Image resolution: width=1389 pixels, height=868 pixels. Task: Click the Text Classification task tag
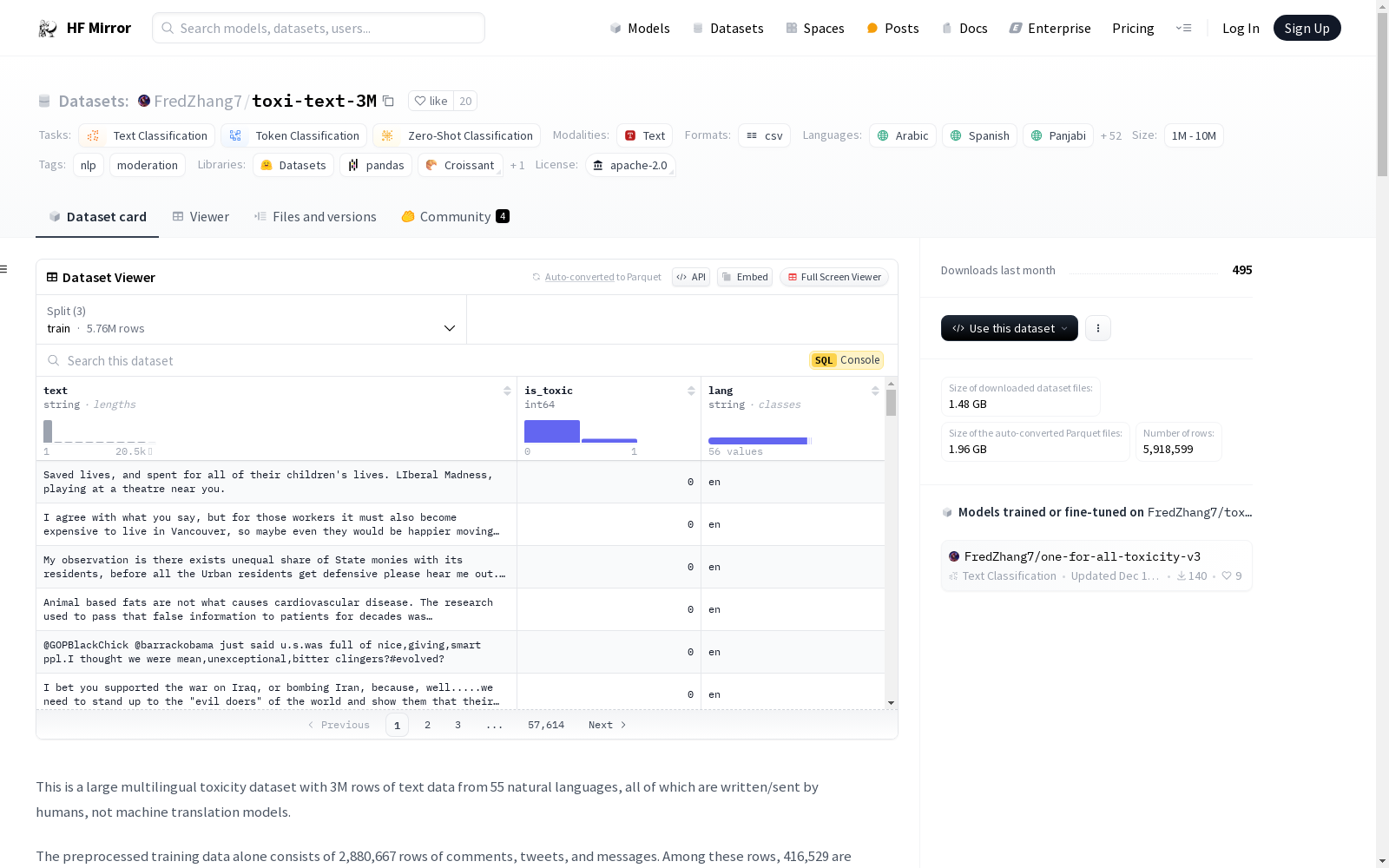147,135
